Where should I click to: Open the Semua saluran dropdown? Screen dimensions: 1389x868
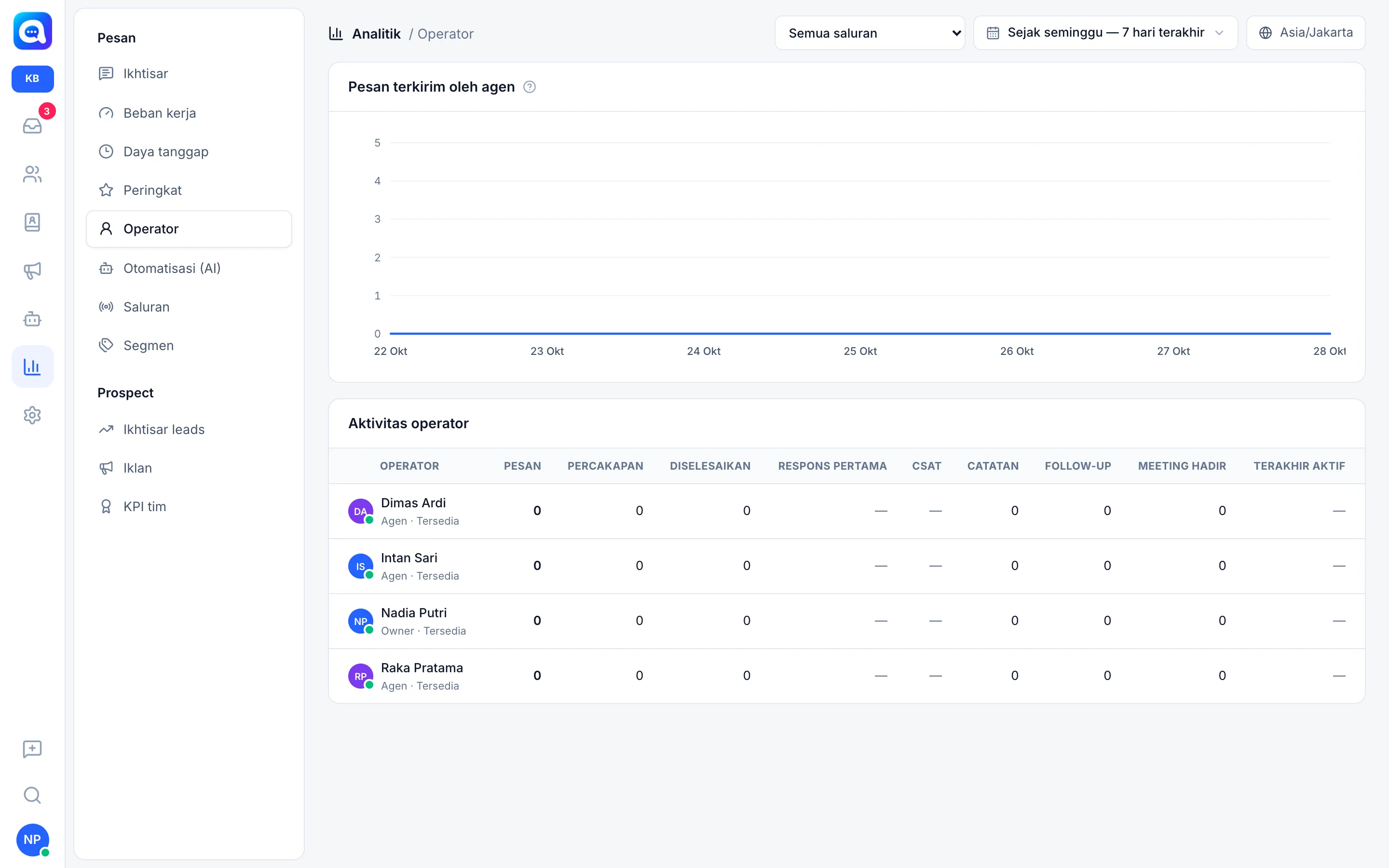[870, 33]
